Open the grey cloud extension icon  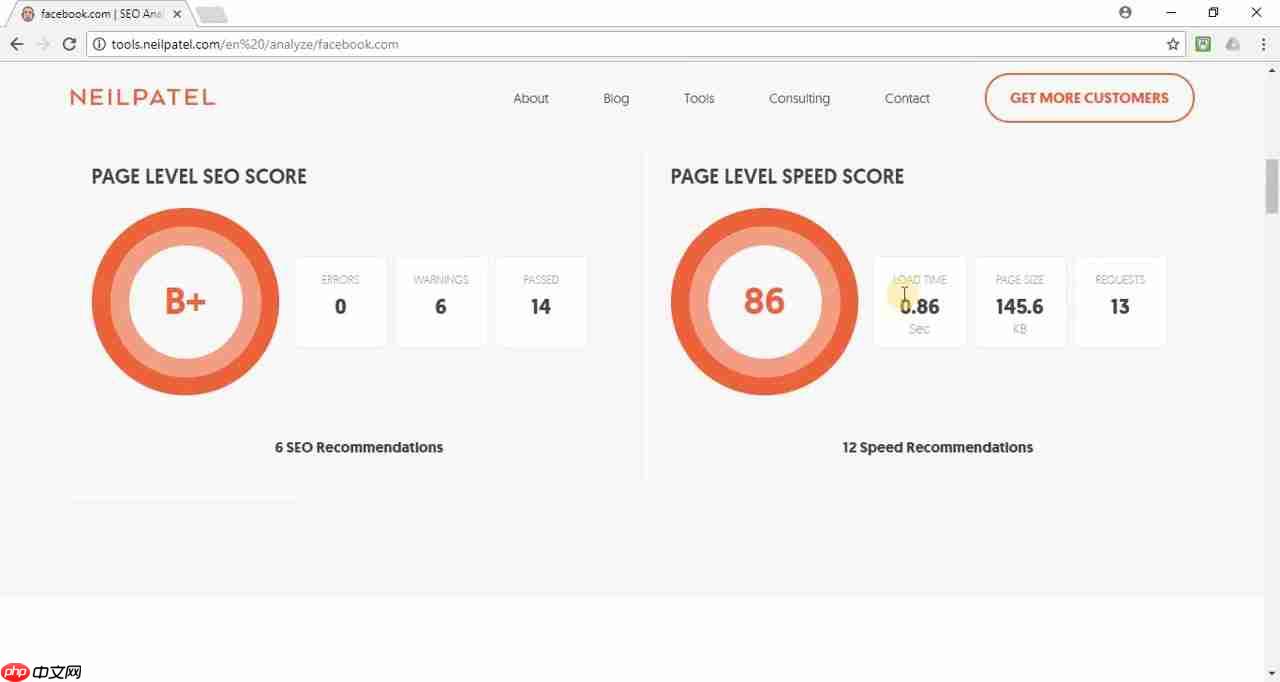[x=1232, y=44]
